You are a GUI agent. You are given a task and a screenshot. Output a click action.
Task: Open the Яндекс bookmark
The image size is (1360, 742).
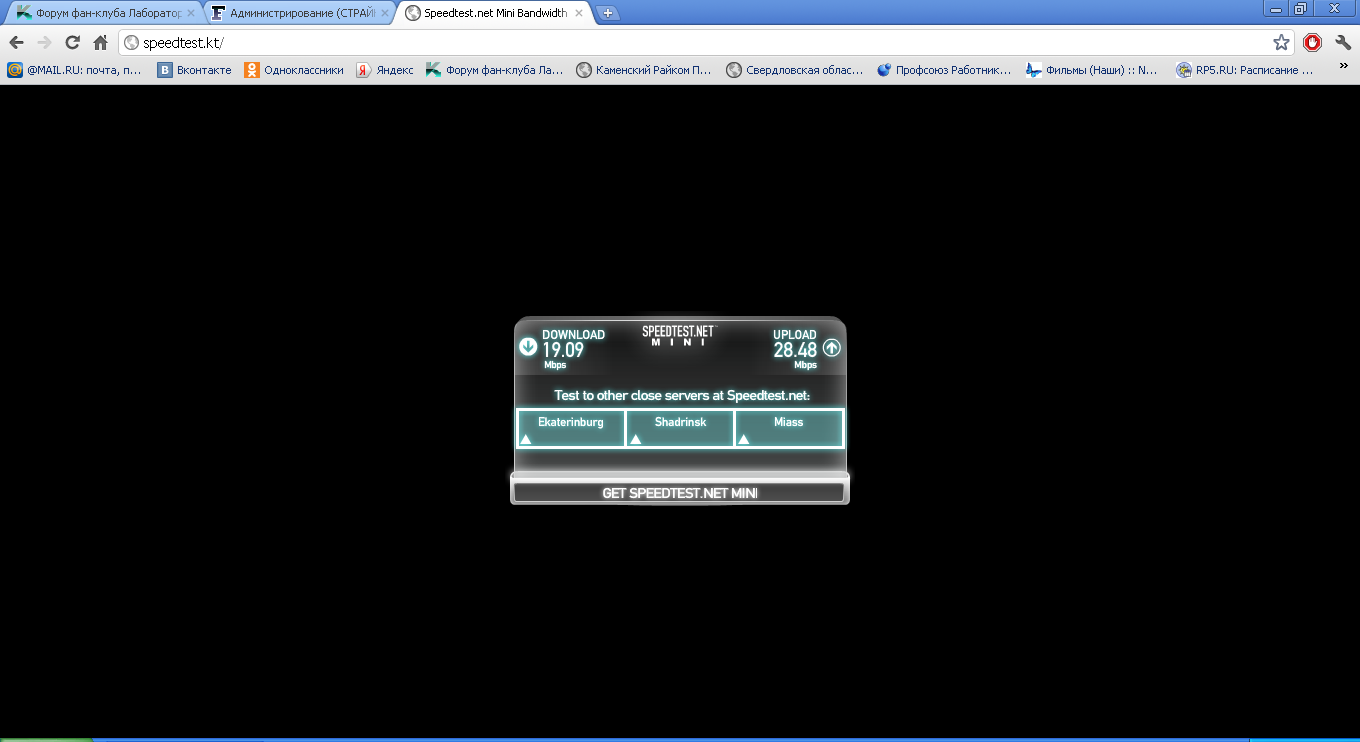pyautogui.click(x=385, y=70)
